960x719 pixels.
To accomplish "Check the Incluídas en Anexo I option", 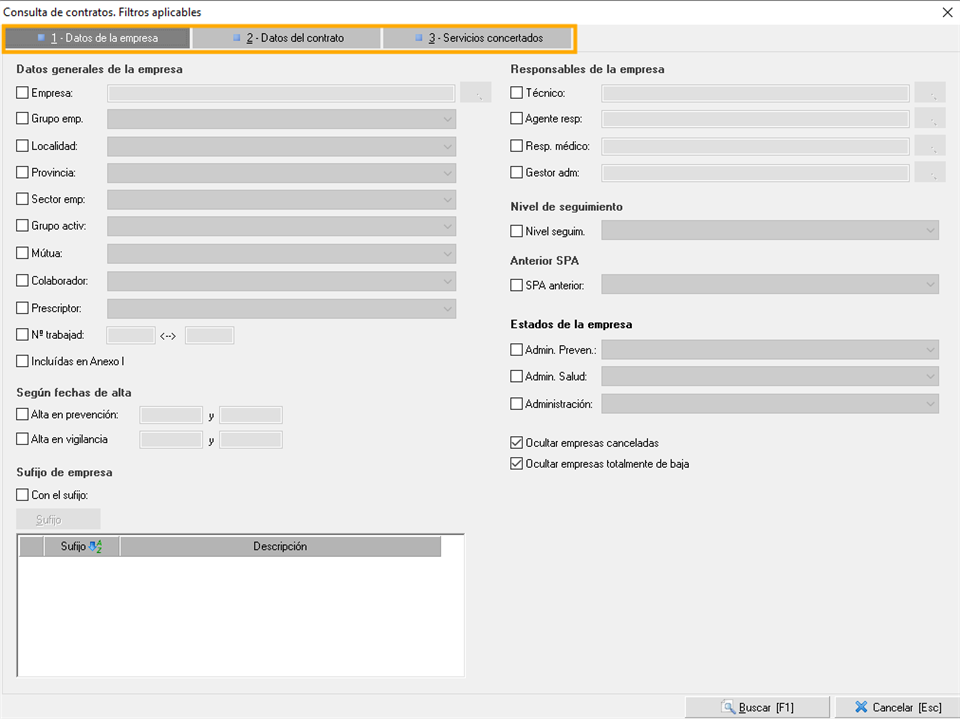I will 23,361.
